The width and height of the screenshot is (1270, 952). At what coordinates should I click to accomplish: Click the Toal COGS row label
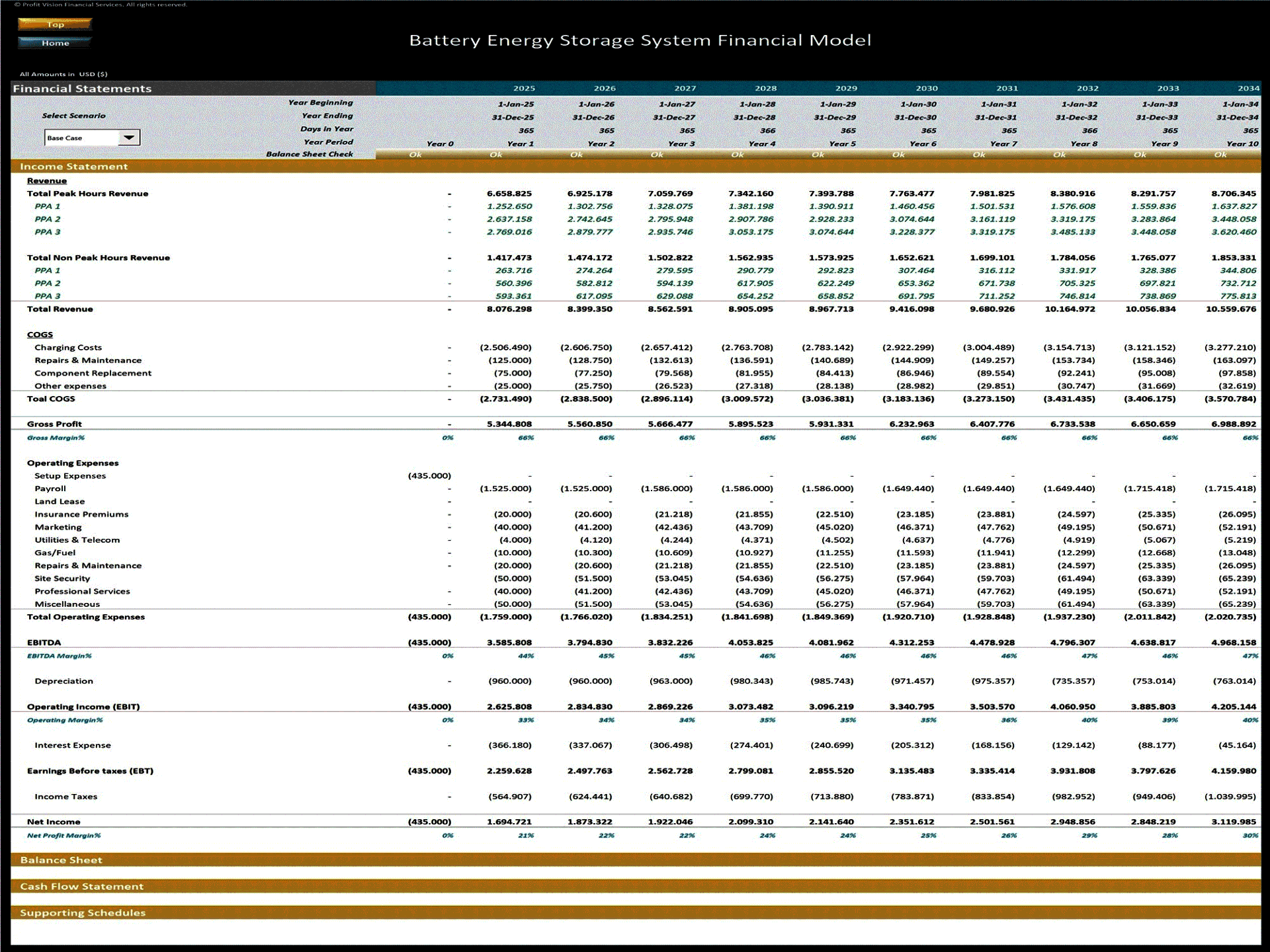tap(51, 399)
